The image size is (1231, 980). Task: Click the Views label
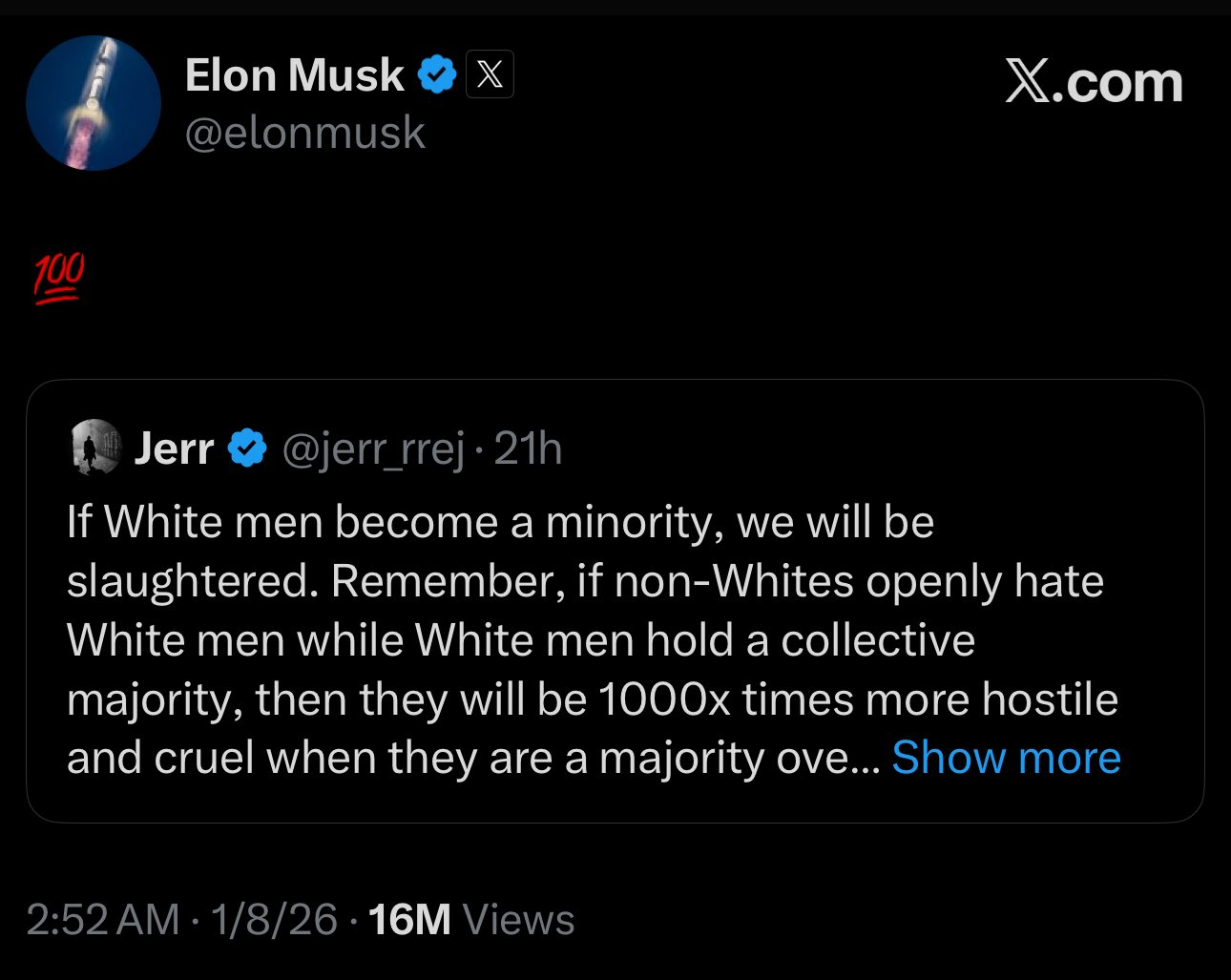[x=518, y=920]
